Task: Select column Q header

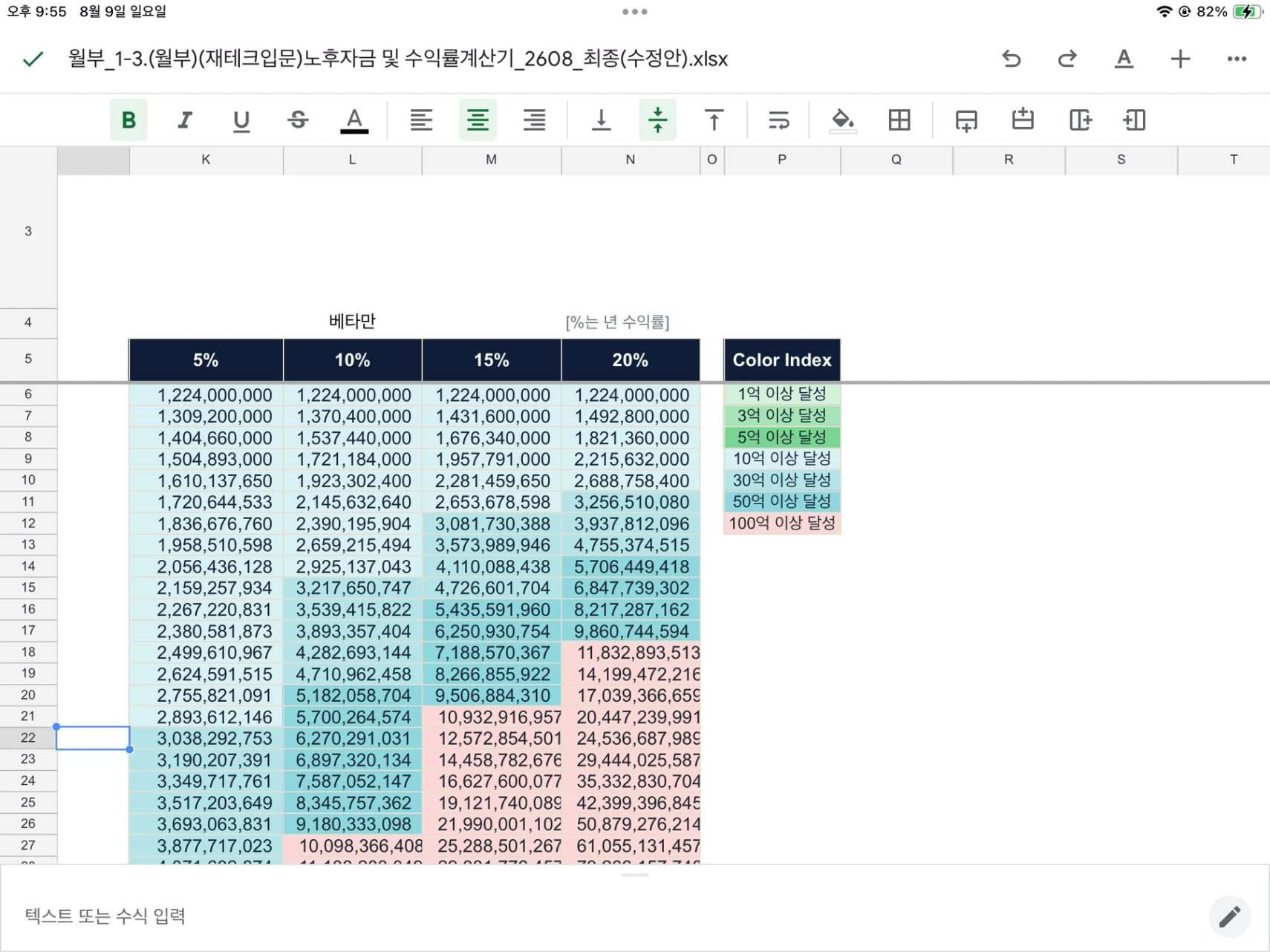Action: (896, 160)
